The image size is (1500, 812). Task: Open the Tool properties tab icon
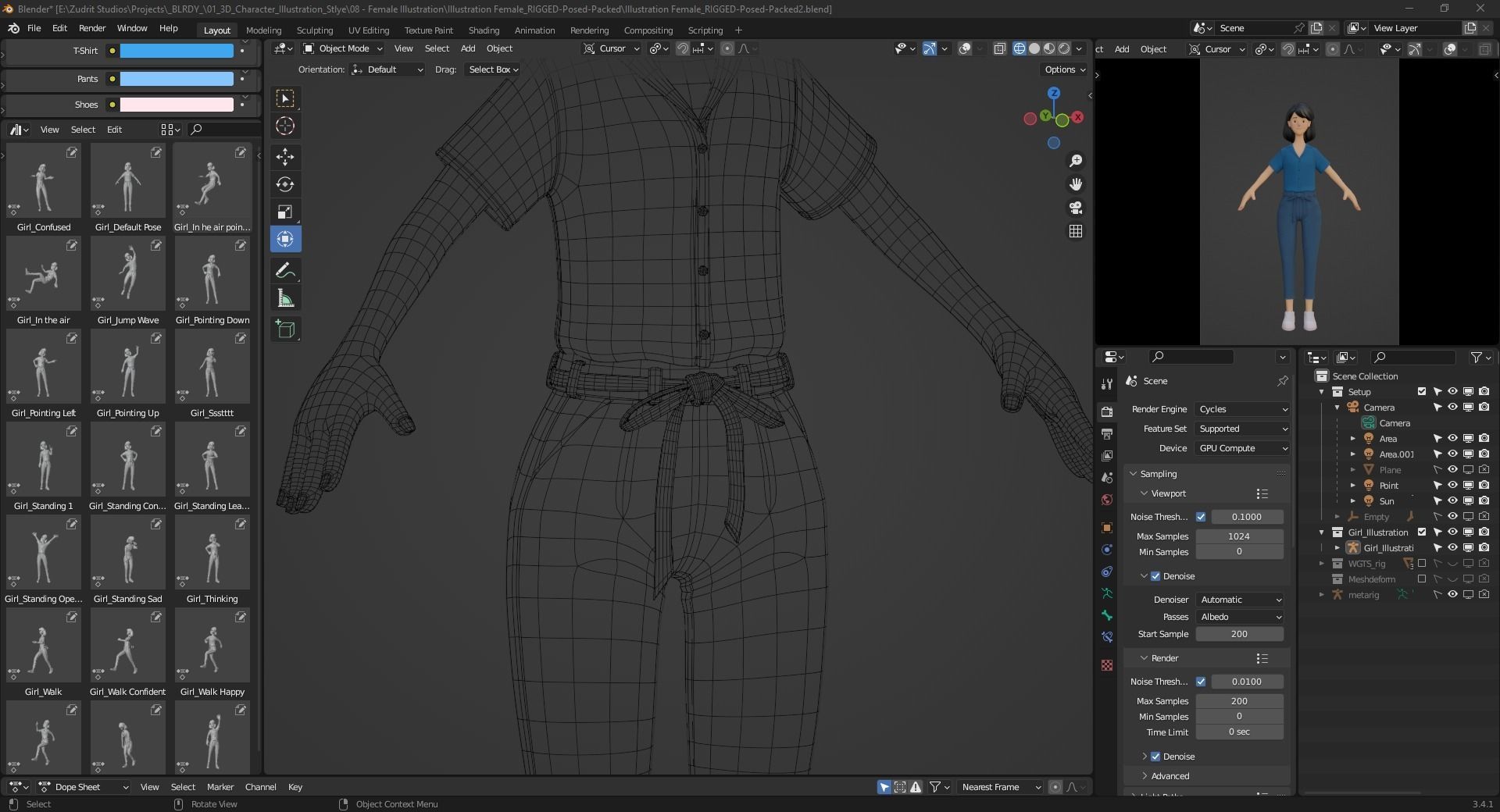pos(1106,384)
